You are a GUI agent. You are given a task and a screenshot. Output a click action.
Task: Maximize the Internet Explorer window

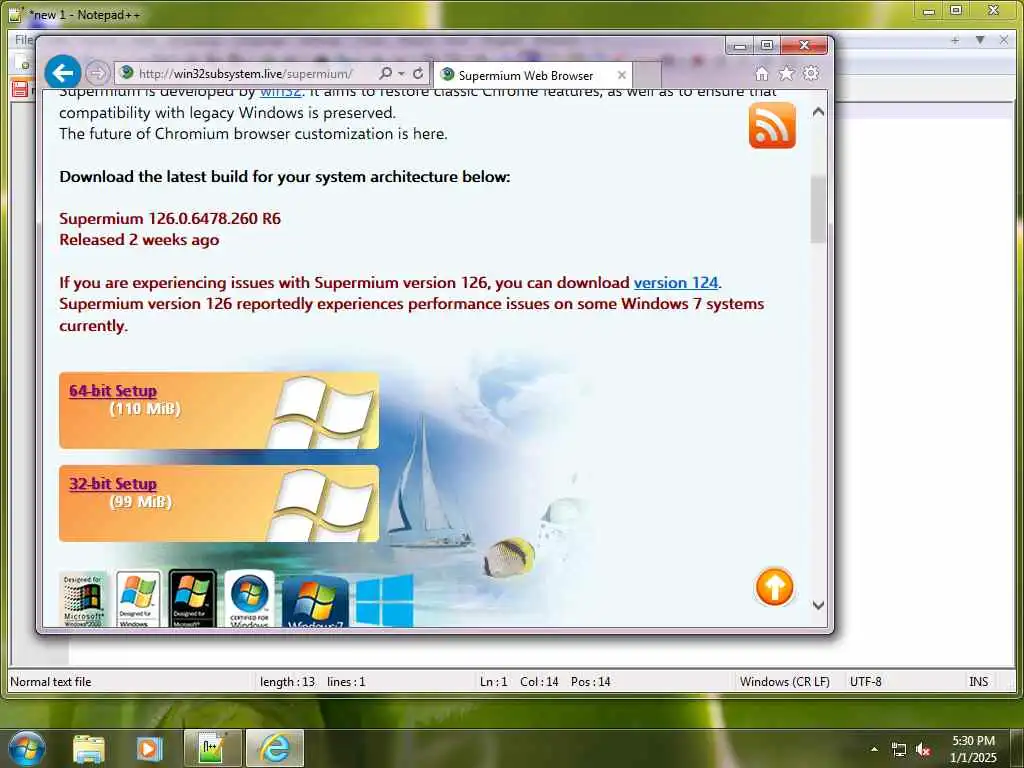[x=767, y=45]
